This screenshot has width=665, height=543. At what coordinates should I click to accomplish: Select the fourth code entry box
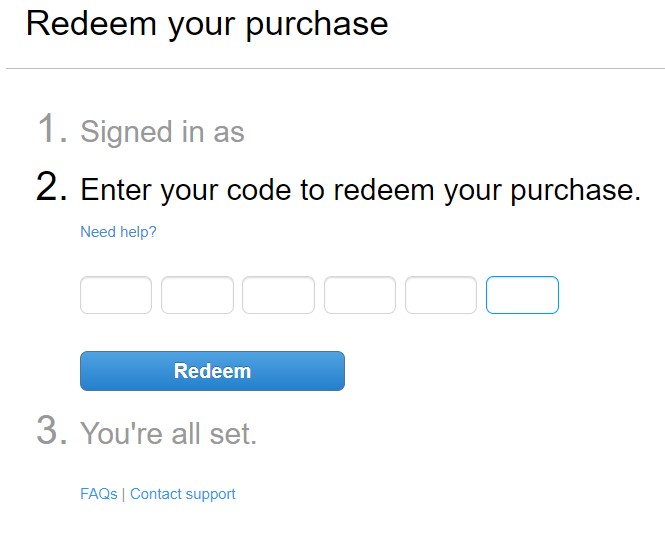[360, 295]
